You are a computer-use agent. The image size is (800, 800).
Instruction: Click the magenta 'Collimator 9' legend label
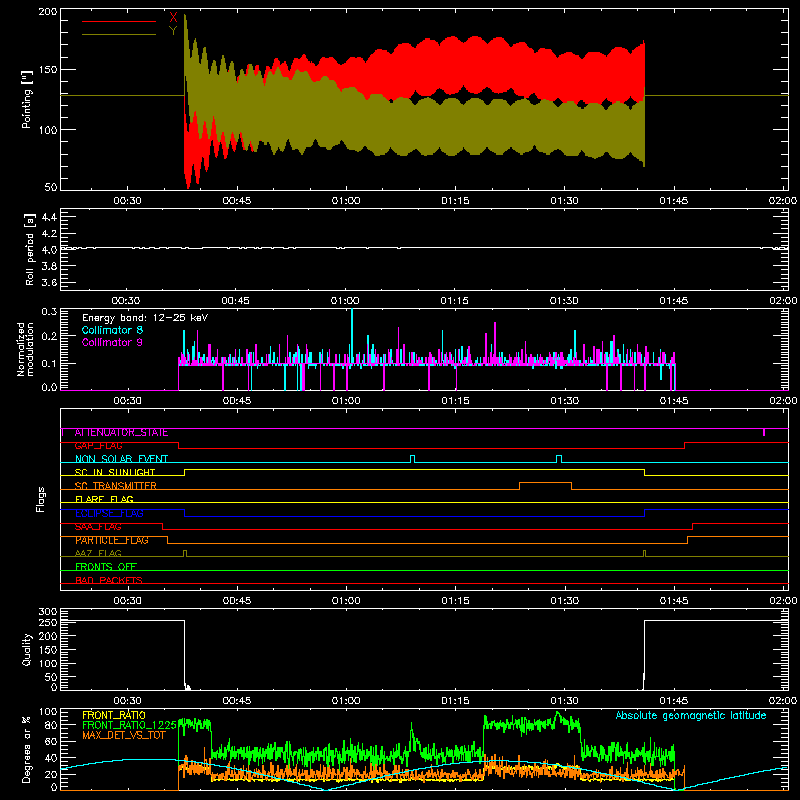[112, 342]
